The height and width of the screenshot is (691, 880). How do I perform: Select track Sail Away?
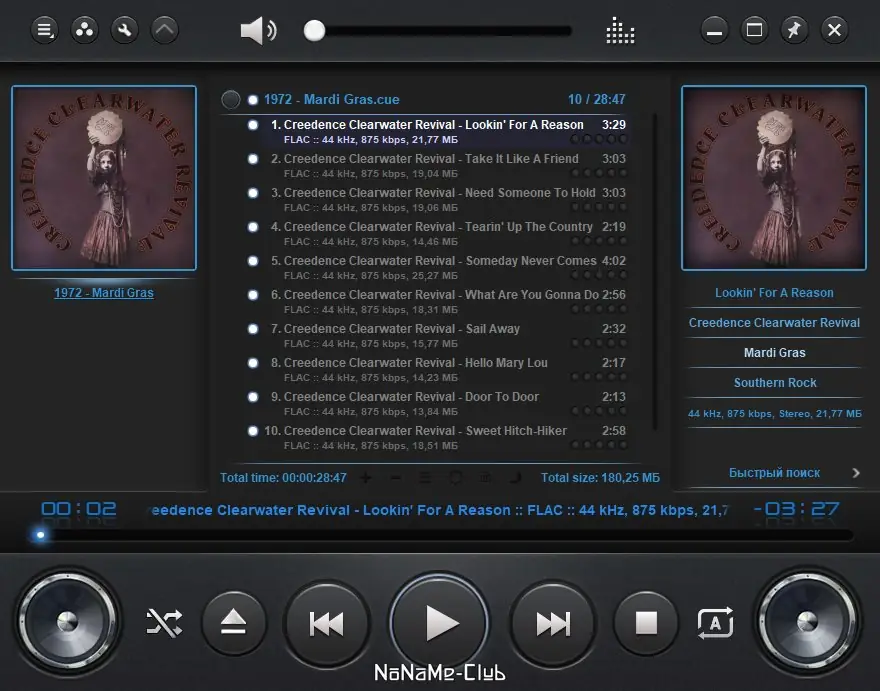click(x=443, y=335)
